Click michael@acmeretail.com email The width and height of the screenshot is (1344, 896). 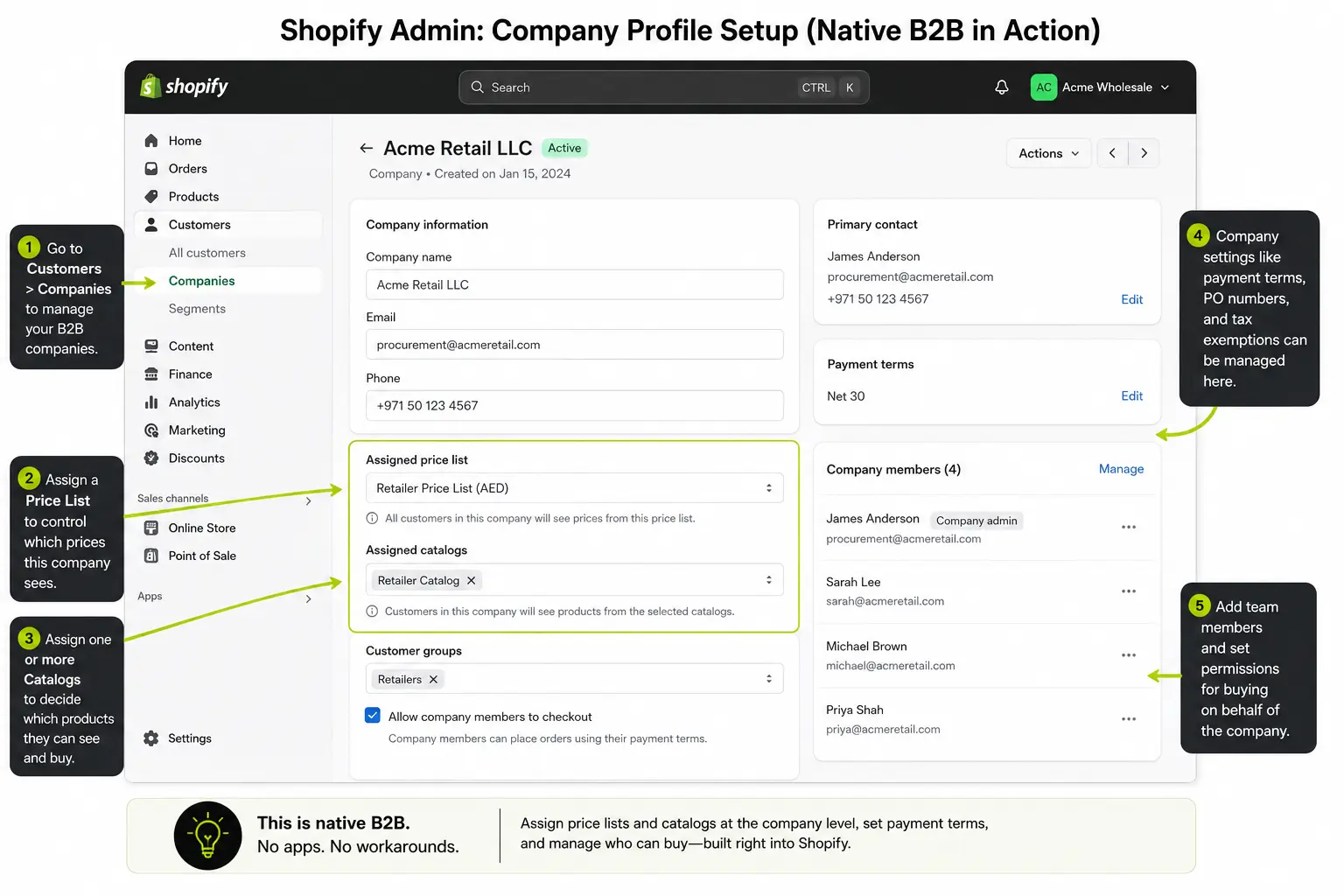[x=891, y=666]
